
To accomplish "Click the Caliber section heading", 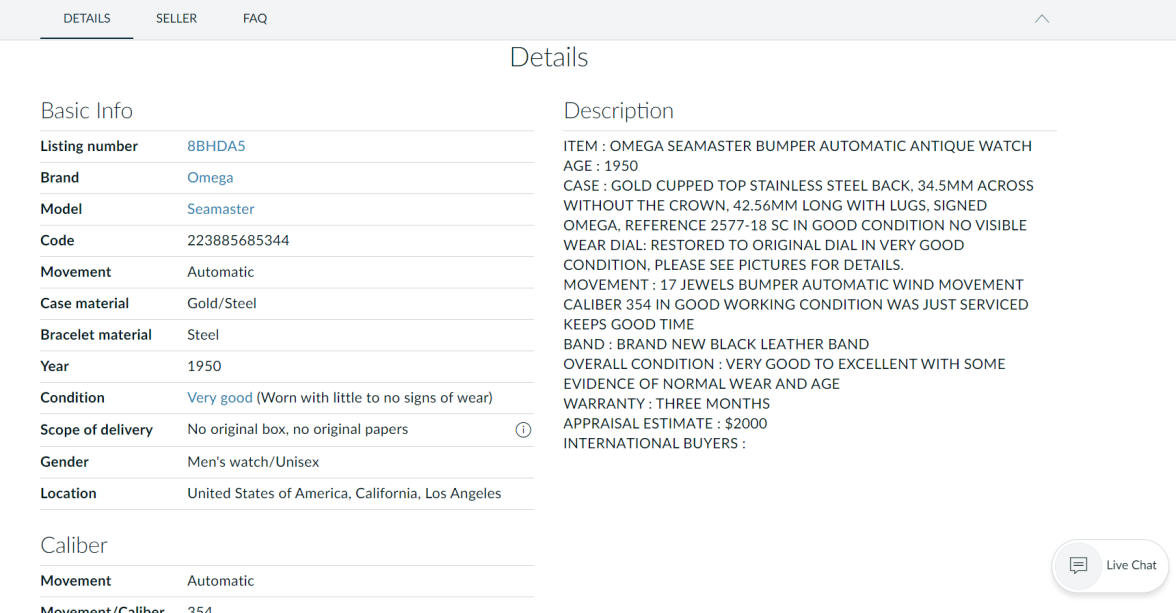I will (74, 545).
